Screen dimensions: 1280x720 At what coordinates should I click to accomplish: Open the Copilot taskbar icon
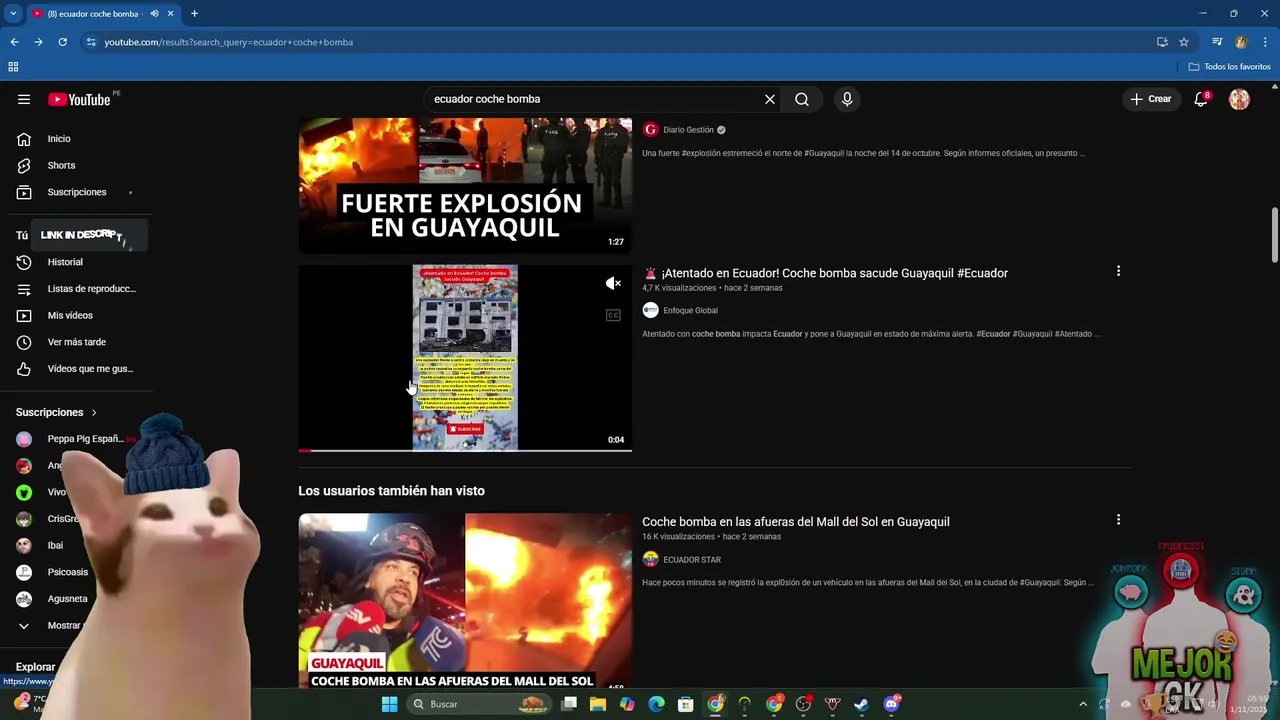(627, 704)
